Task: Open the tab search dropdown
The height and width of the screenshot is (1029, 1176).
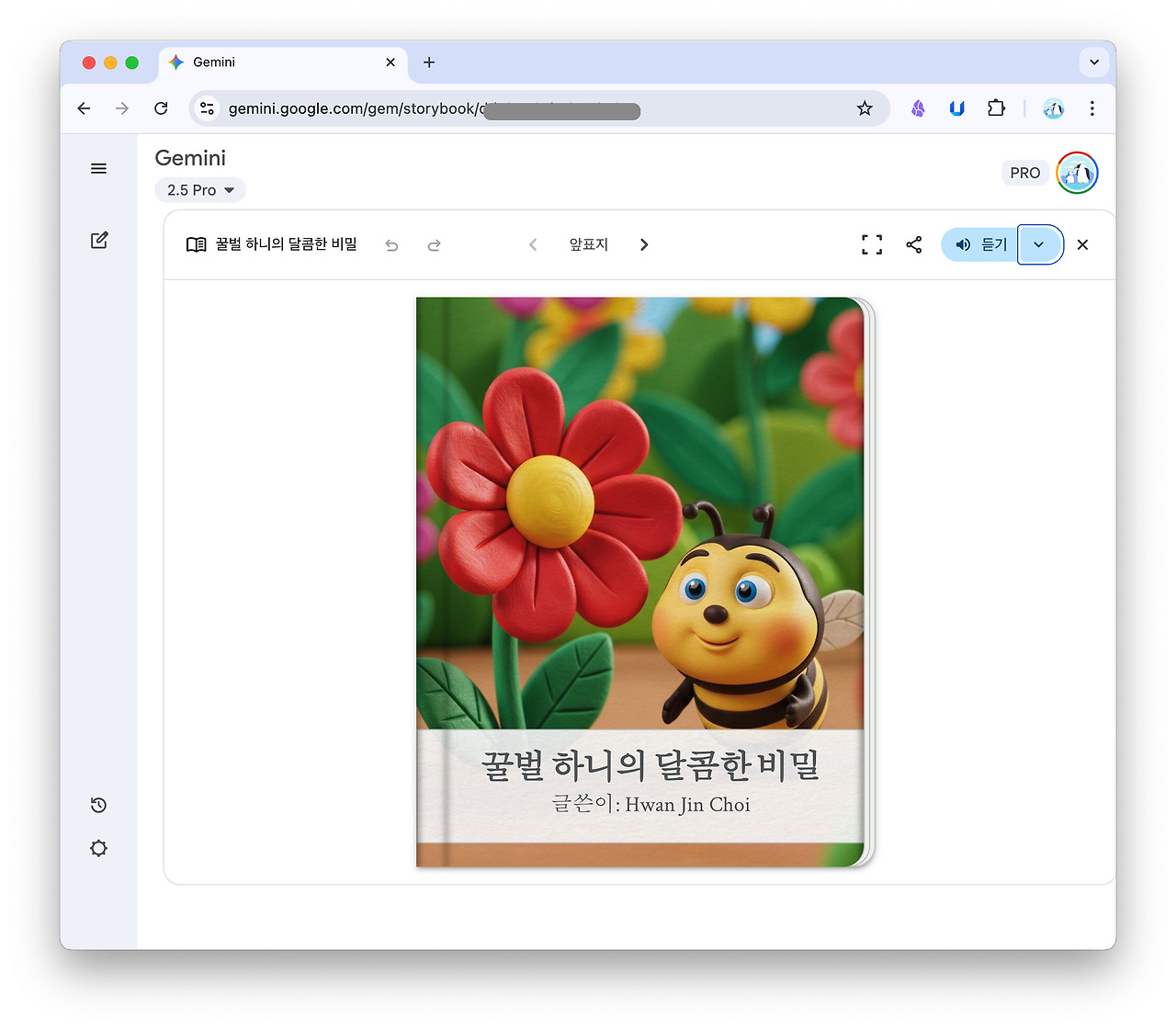Action: point(1094,62)
